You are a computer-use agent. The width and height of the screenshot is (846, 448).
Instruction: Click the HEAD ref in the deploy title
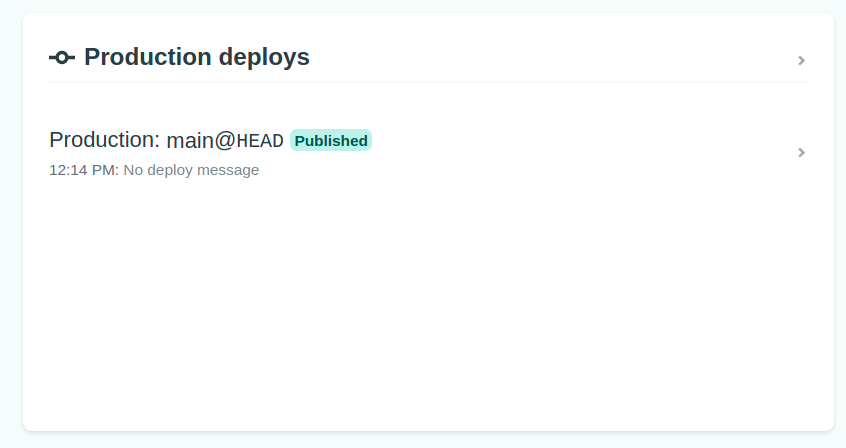pos(260,141)
